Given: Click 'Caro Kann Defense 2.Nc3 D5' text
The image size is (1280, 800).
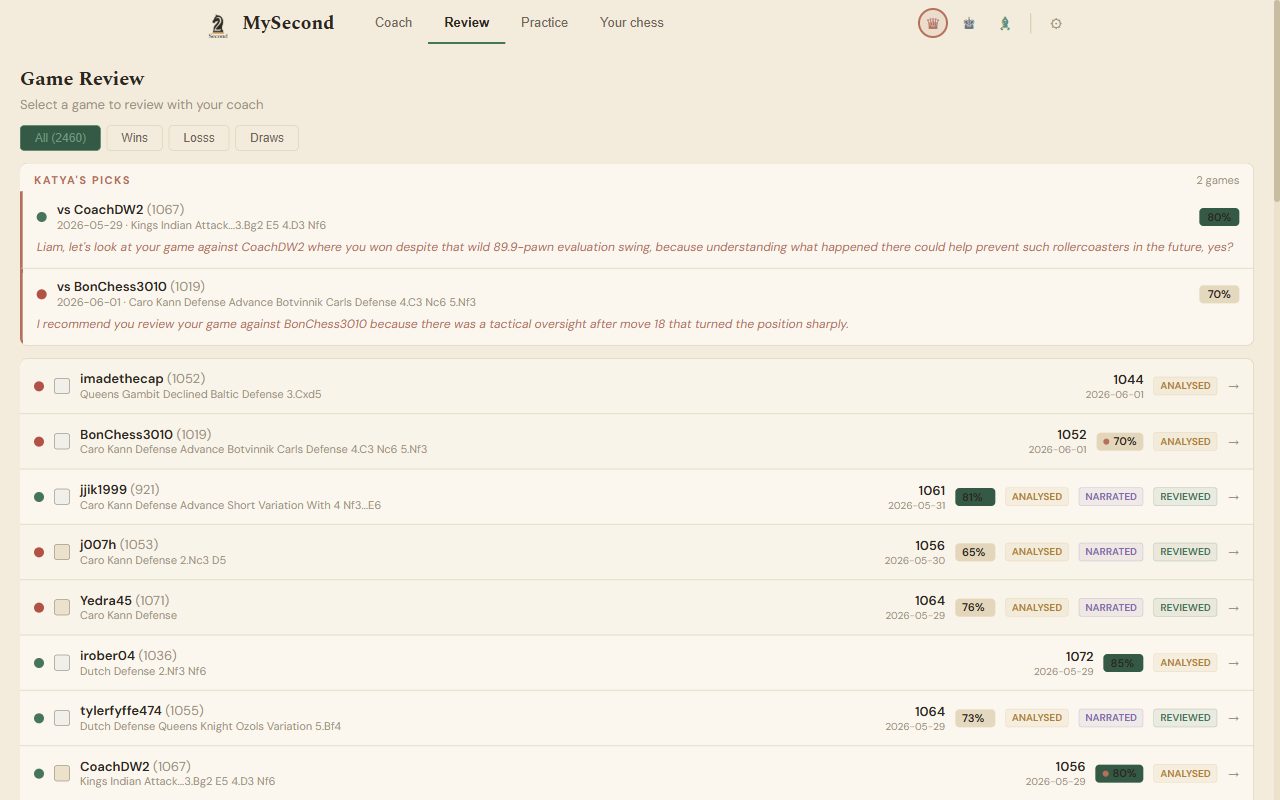Looking at the screenshot, I should point(153,560).
